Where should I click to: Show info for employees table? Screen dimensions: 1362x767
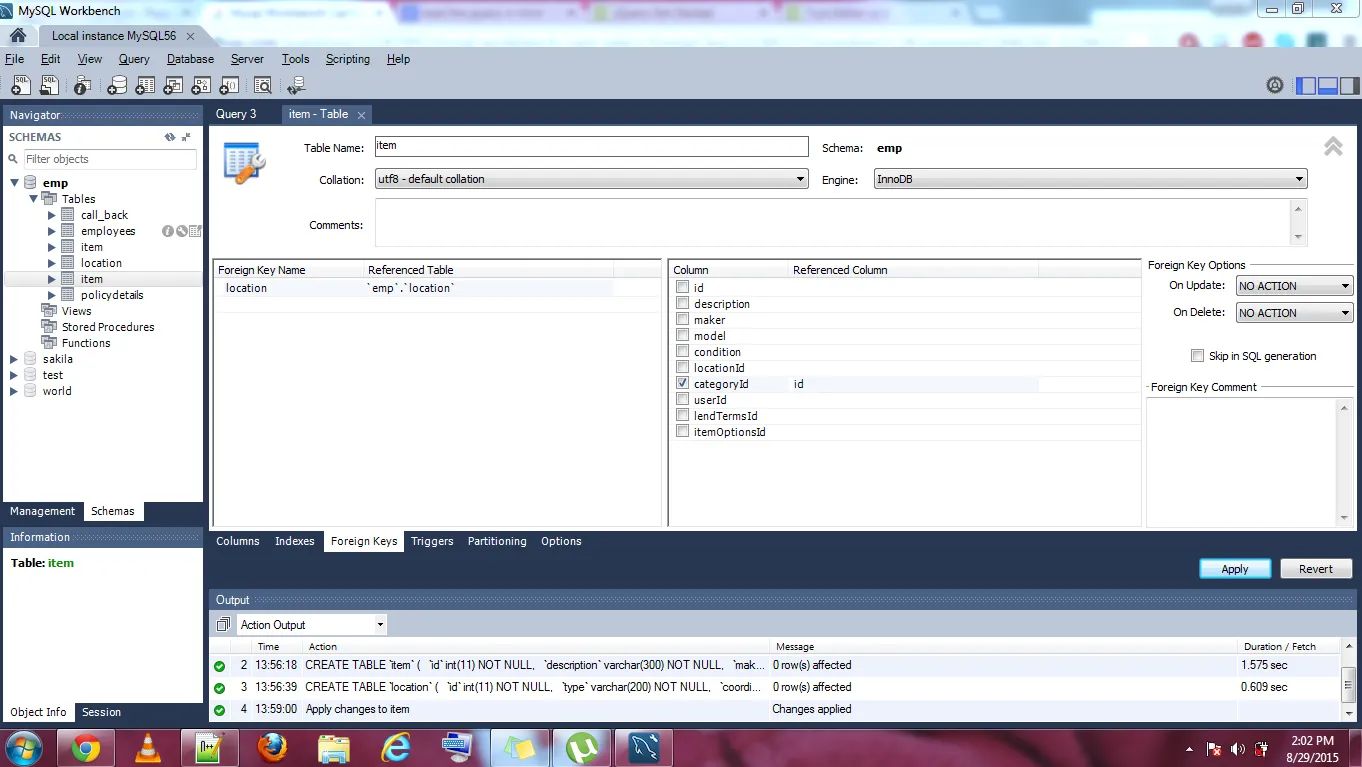click(x=168, y=231)
